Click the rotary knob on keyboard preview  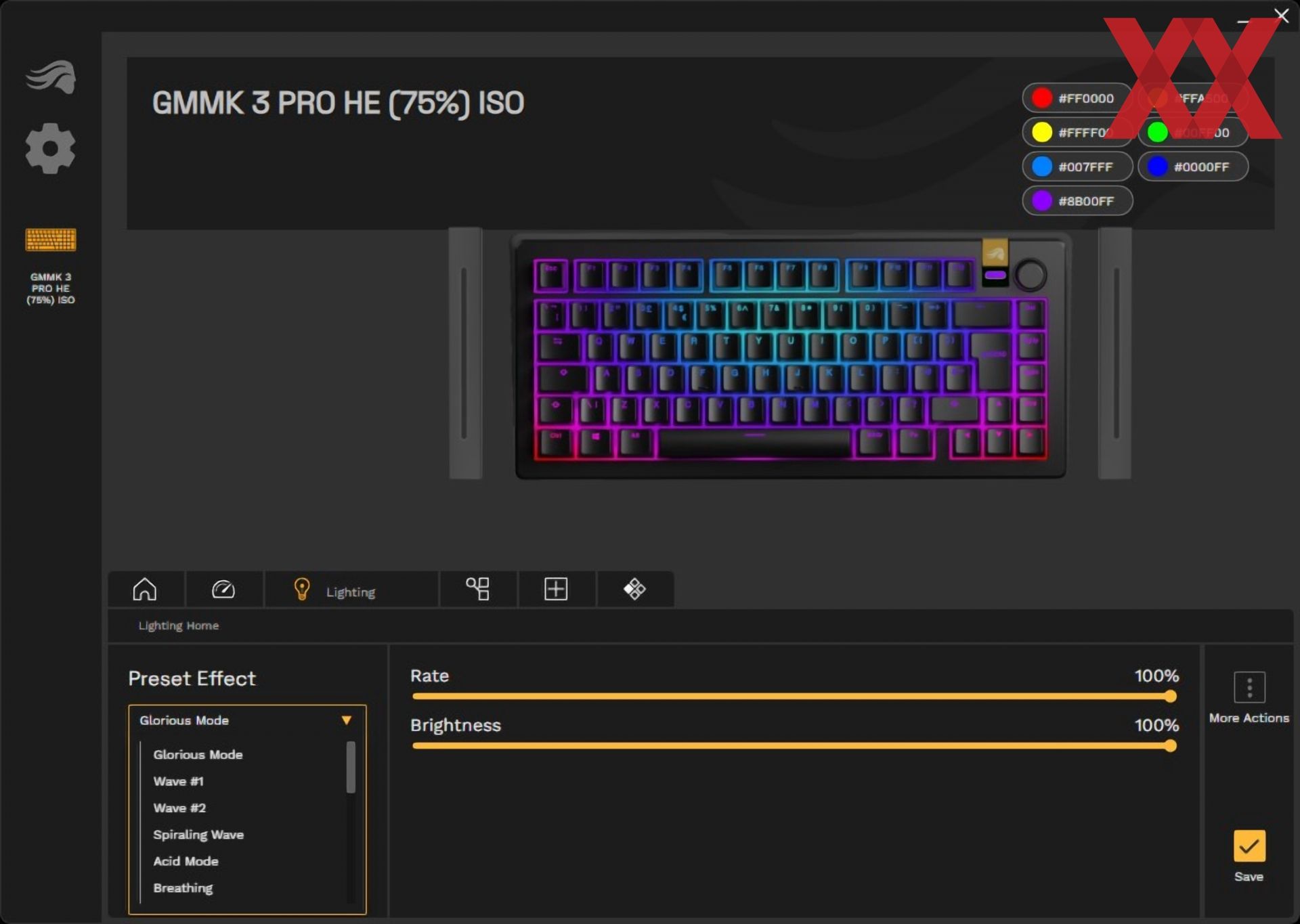[x=1030, y=275]
